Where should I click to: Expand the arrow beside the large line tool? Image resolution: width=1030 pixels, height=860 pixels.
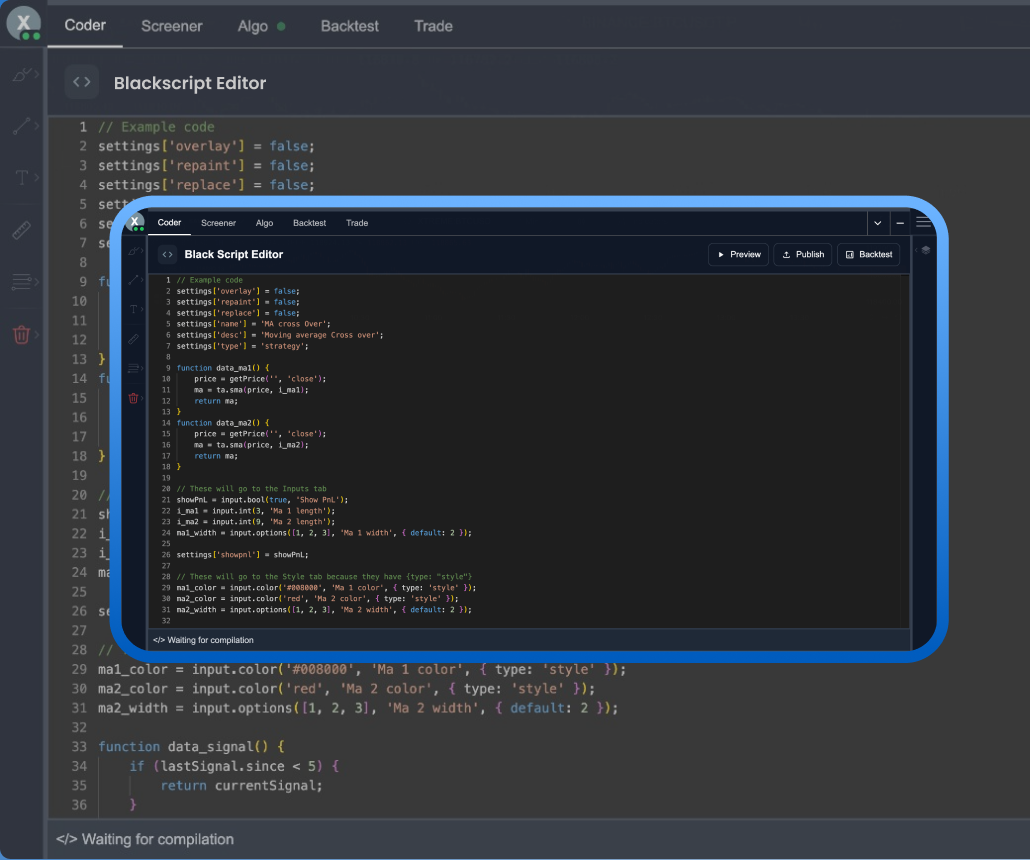37,125
